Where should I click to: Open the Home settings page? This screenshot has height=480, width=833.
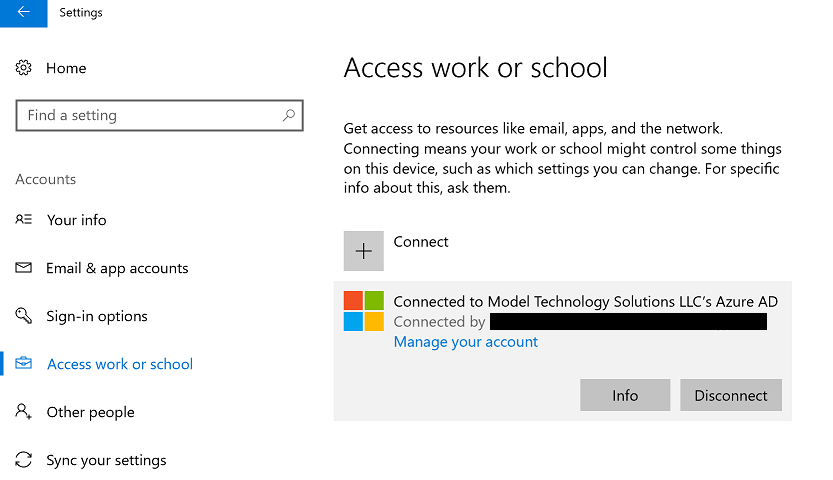(66, 68)
